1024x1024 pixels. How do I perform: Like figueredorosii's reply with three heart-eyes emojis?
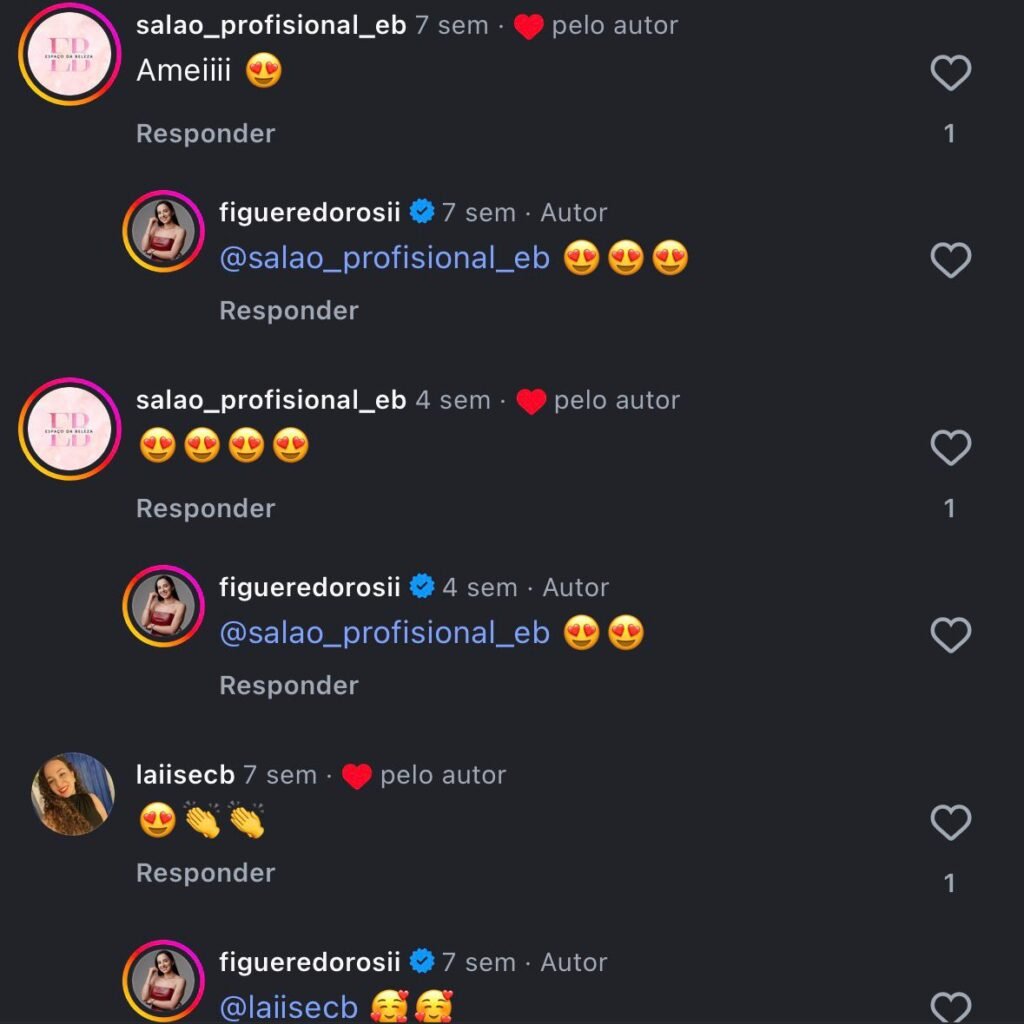pyautogui.click(x=950, y=260)
